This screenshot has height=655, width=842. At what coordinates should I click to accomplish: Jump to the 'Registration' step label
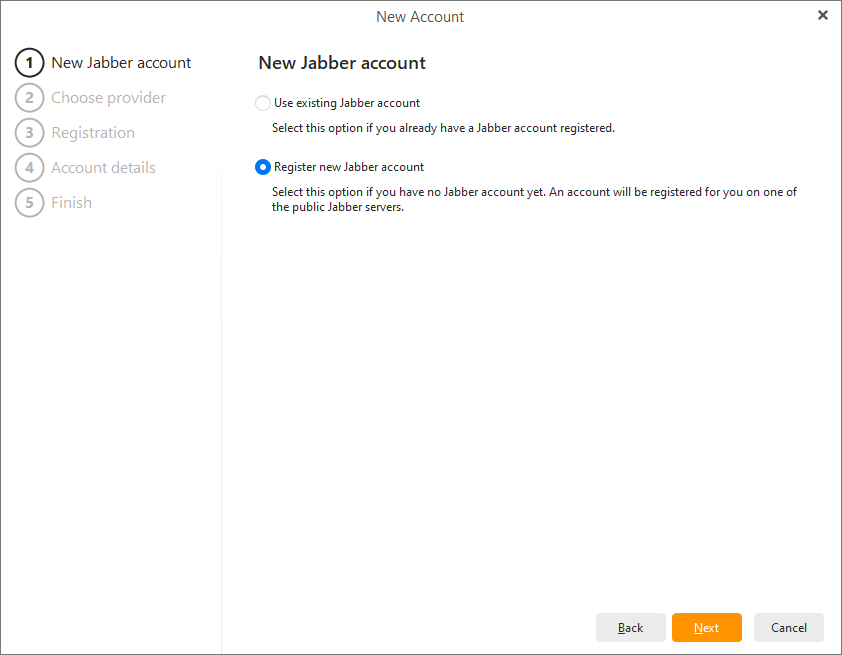(x=93, y=133)
